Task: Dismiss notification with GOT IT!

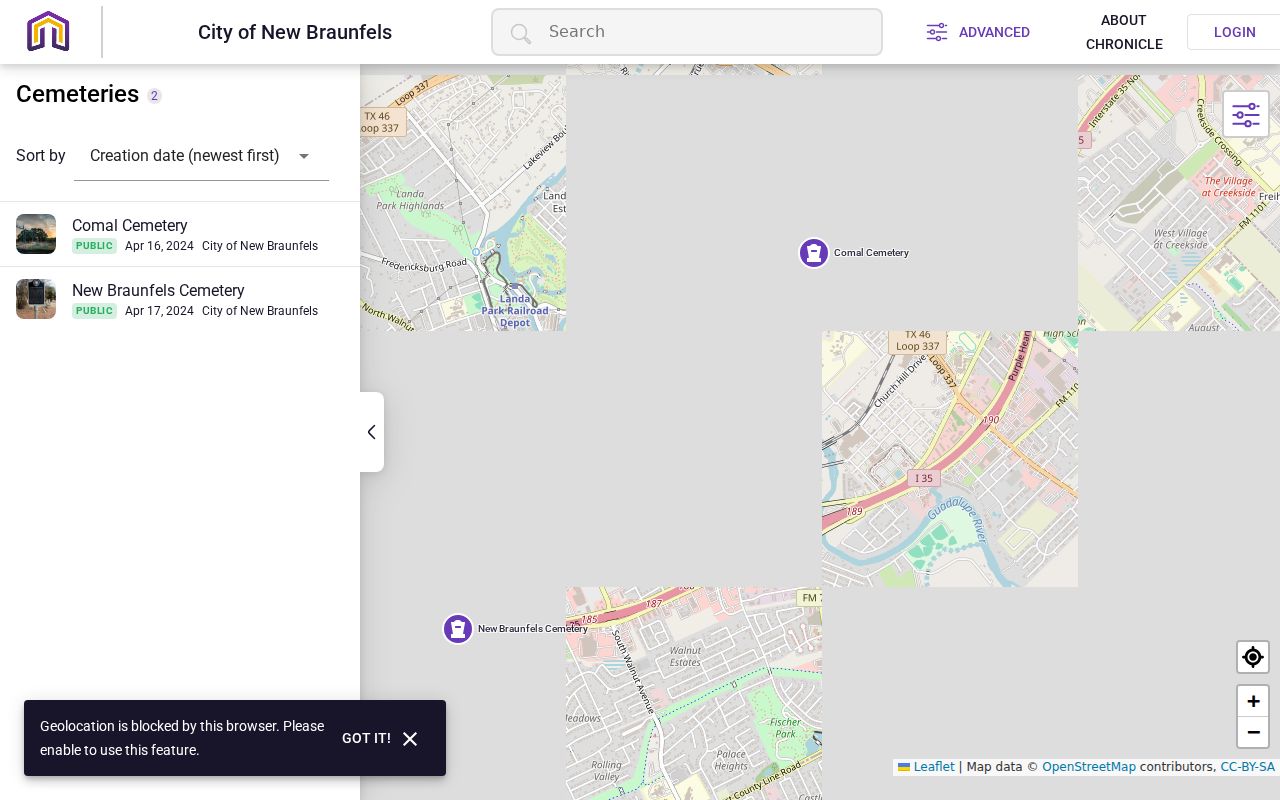Action: (x=366, y=738)
